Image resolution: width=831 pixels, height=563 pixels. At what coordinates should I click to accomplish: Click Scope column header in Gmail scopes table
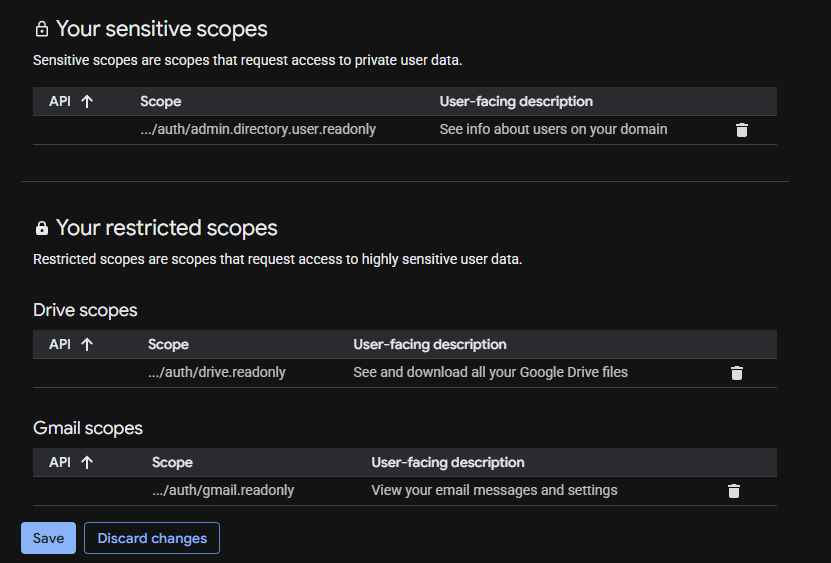point(172,462)
